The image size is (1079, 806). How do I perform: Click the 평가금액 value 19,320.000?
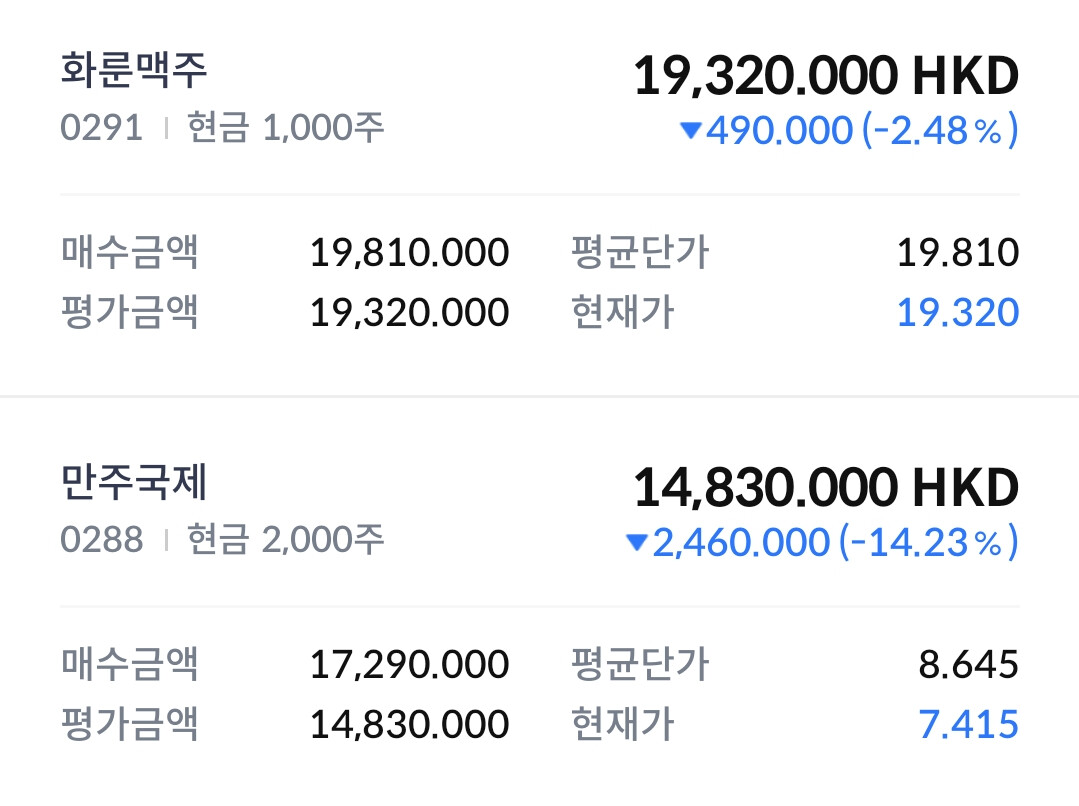pyautogui.click(x=409, y=313)
